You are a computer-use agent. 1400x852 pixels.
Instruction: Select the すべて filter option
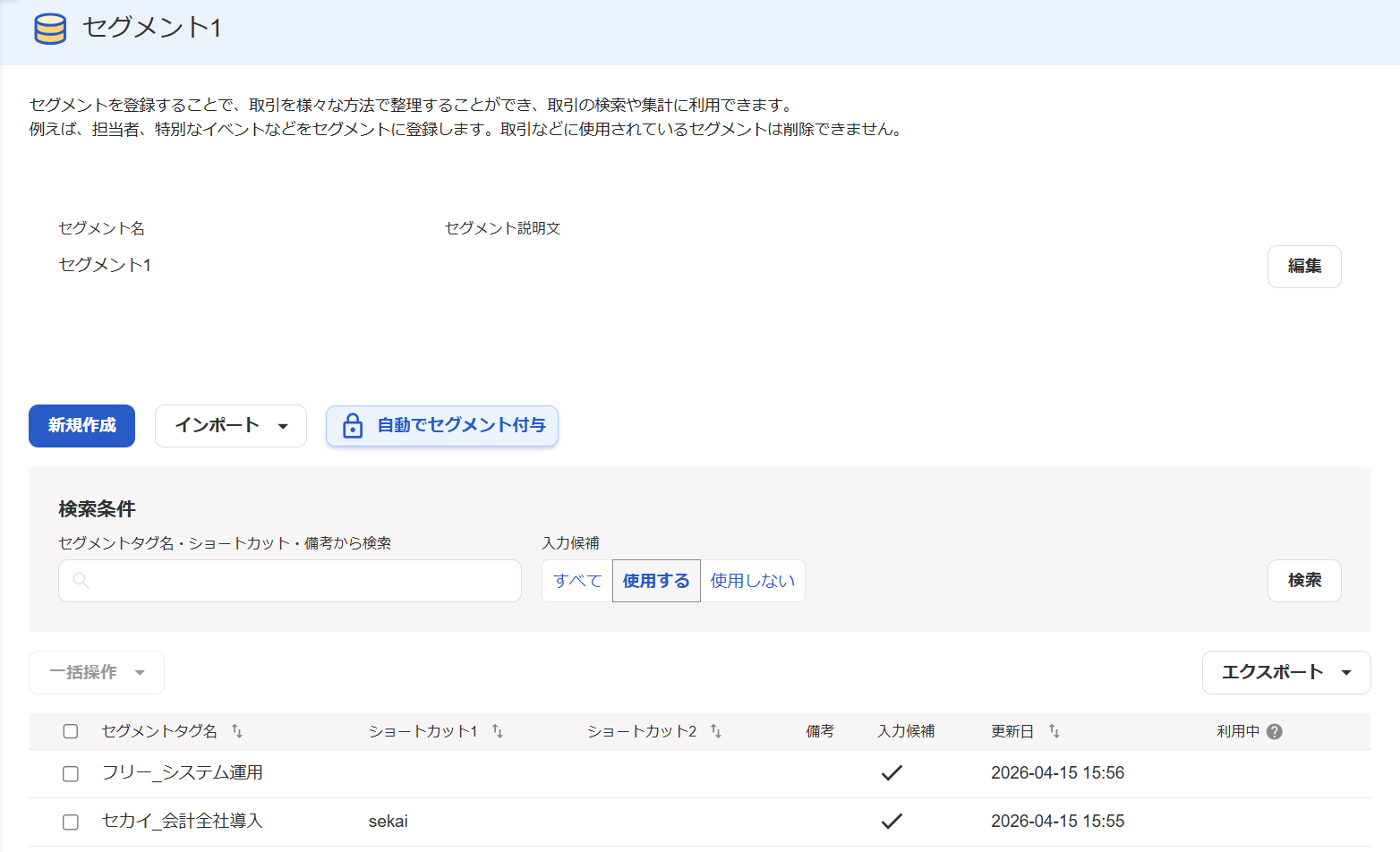click(577, 581)
